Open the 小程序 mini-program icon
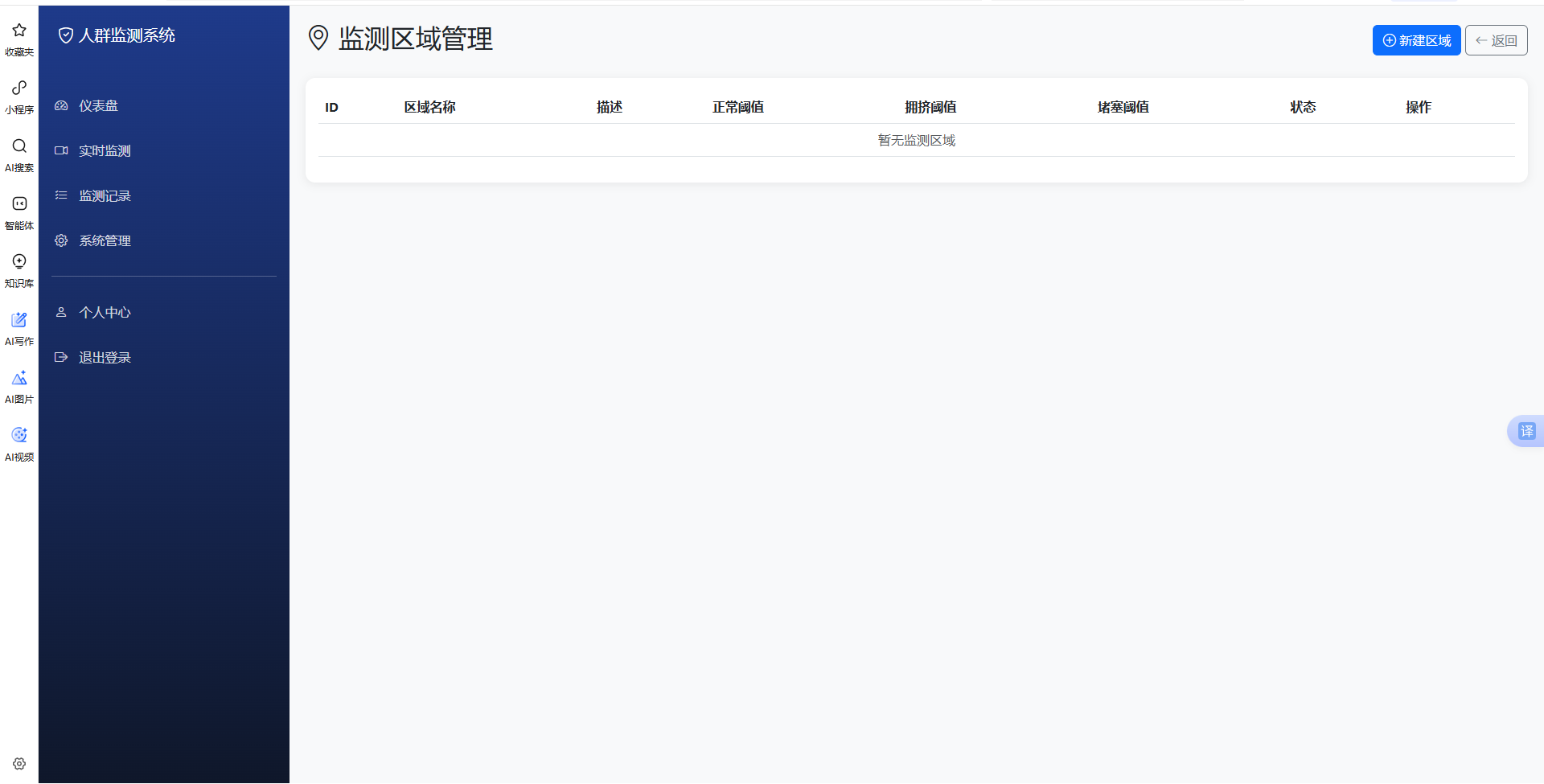Screen dimensions: 1544x784 pos(19,88)
